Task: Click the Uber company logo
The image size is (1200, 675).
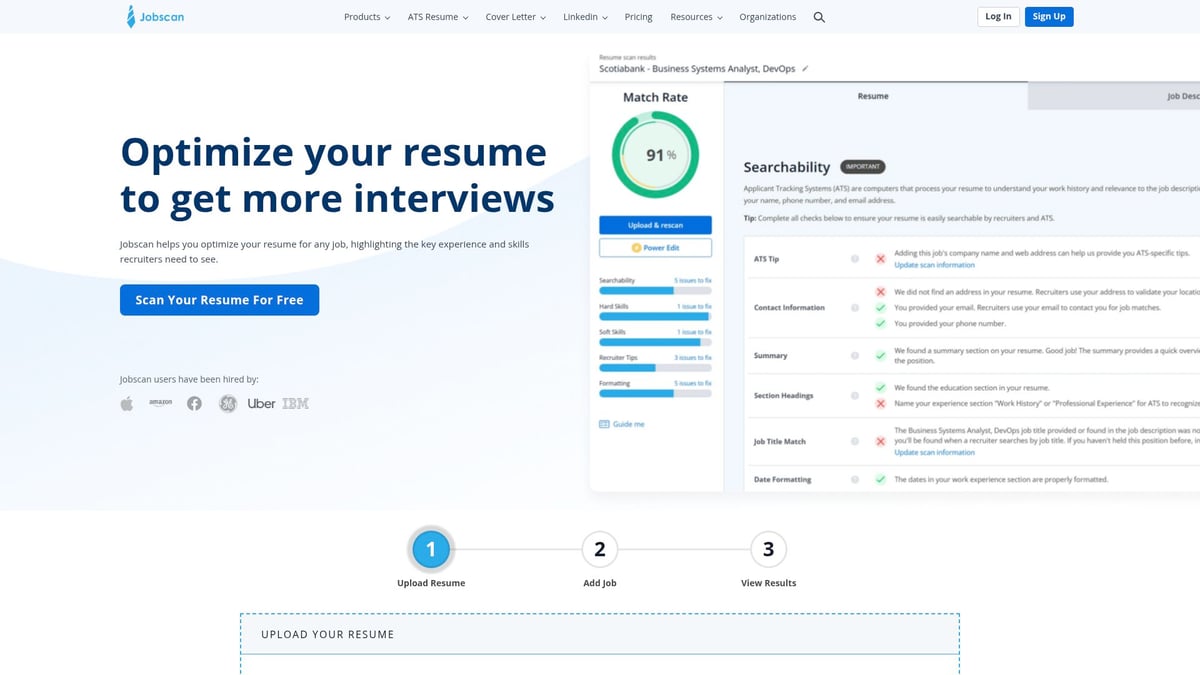Action: (x=261, y=403)
